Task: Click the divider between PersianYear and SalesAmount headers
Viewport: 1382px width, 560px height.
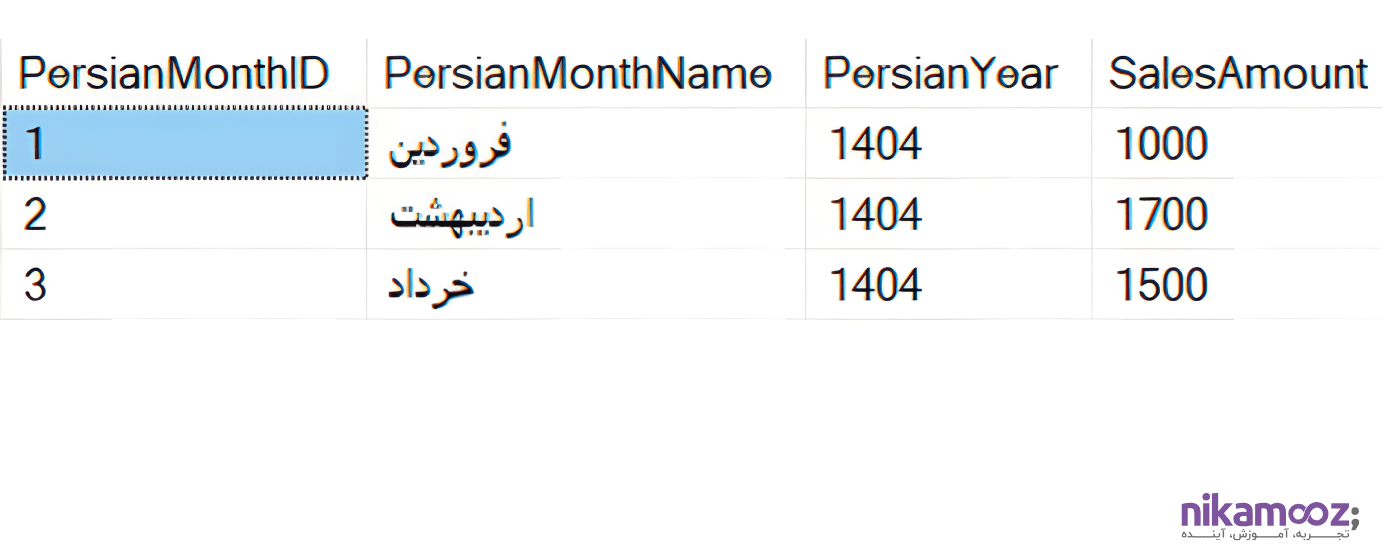Action: click(x=1091, y=74)
